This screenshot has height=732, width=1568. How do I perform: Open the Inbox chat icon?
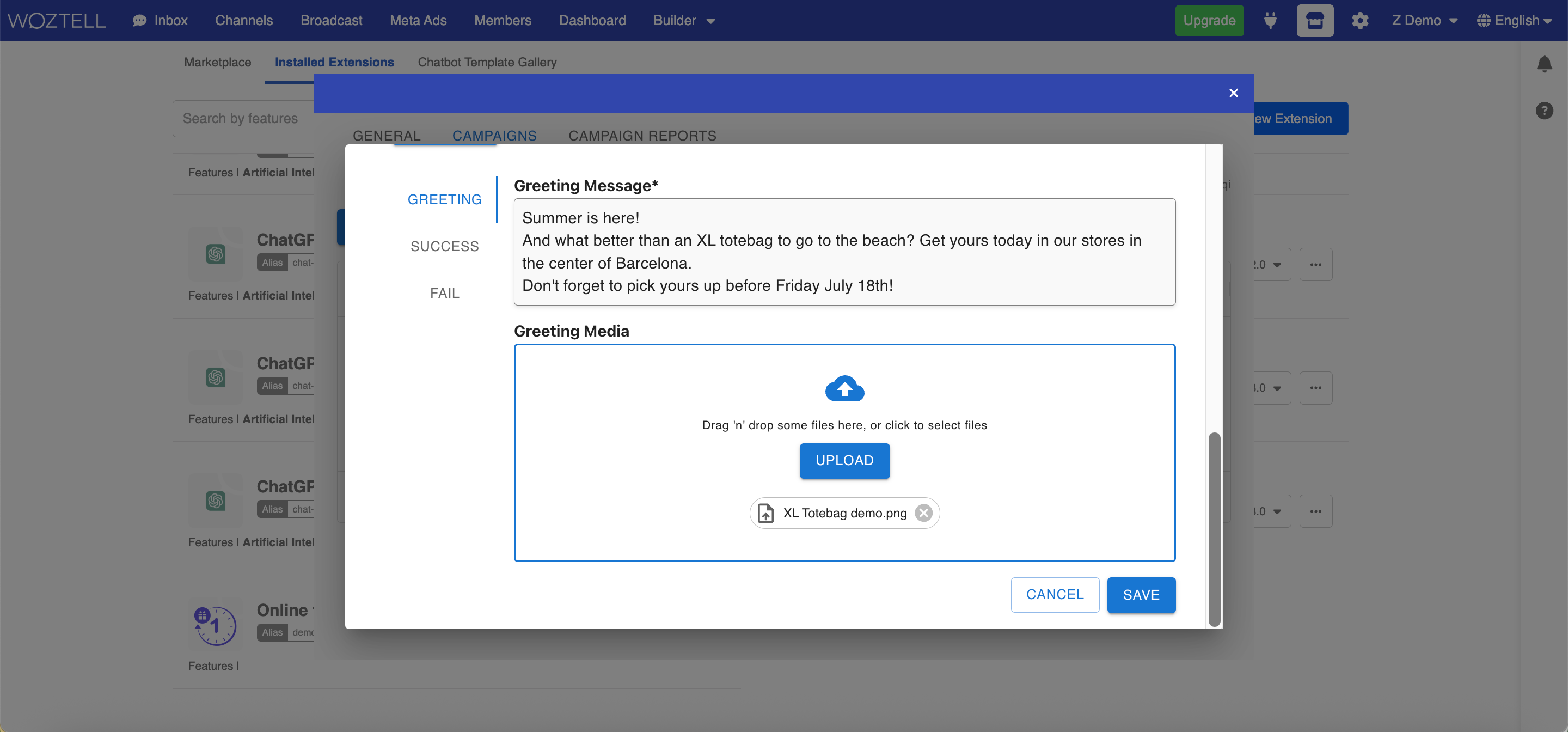coord(139,21)
